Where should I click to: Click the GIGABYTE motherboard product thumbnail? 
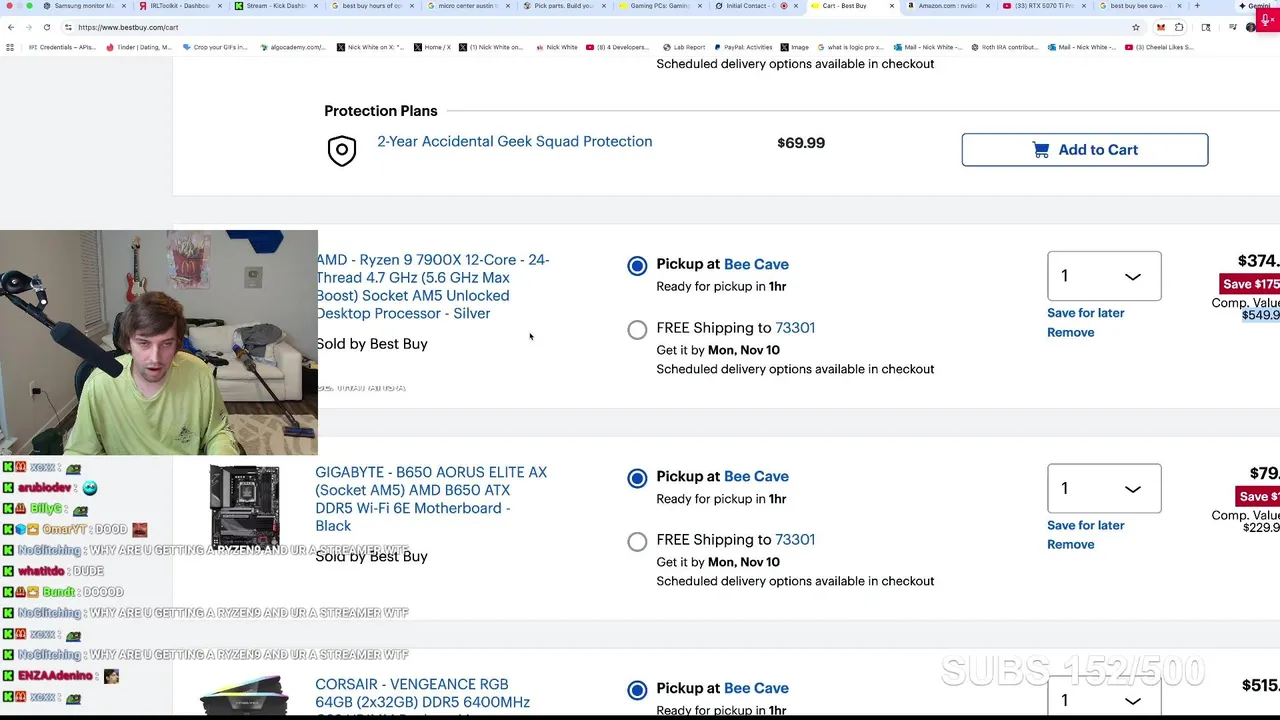coord(244,507)
